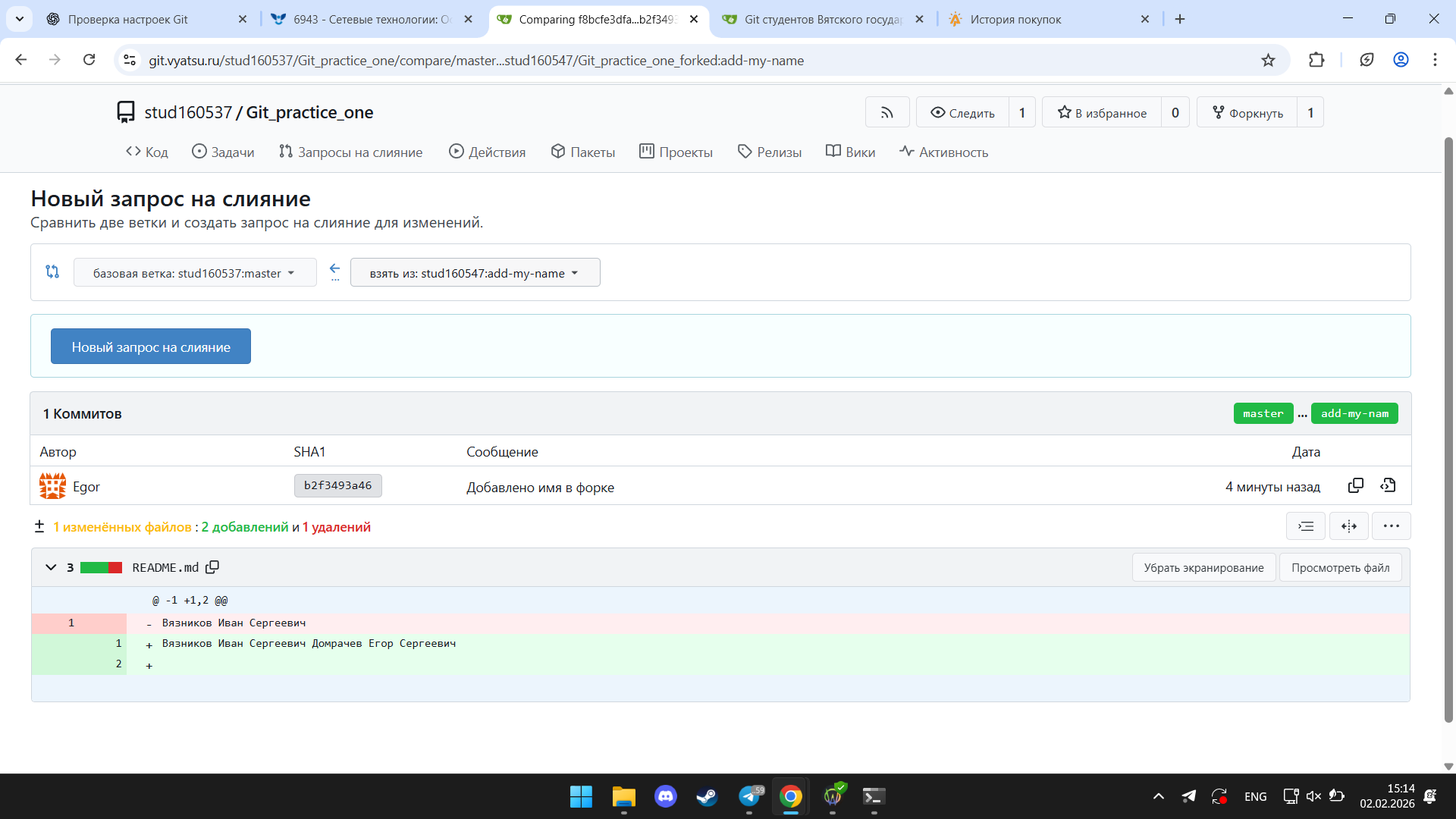This screenshot has height=819, width=1456.
Task: Open the Запросы на слияние tab
Action: point(350,152)
